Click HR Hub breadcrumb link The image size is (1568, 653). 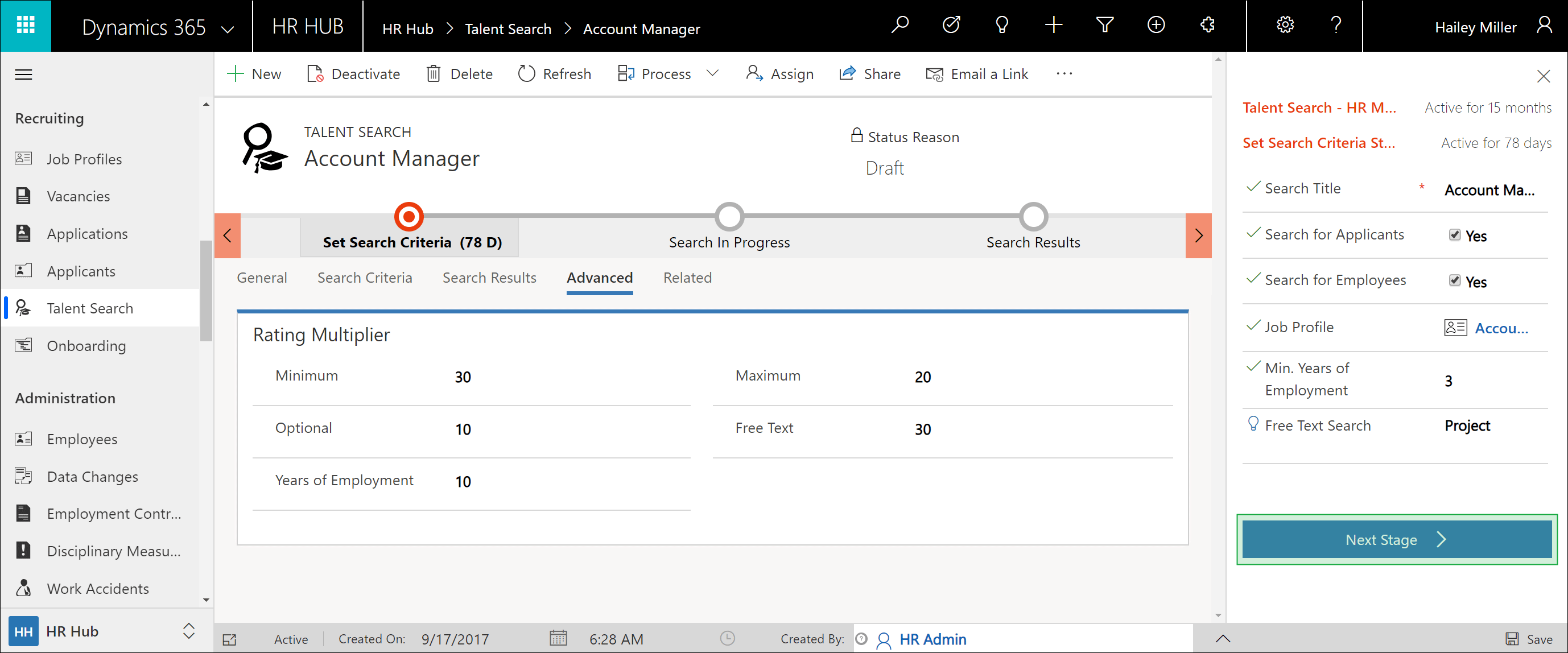pyautogui.click(x=408, y=28)
